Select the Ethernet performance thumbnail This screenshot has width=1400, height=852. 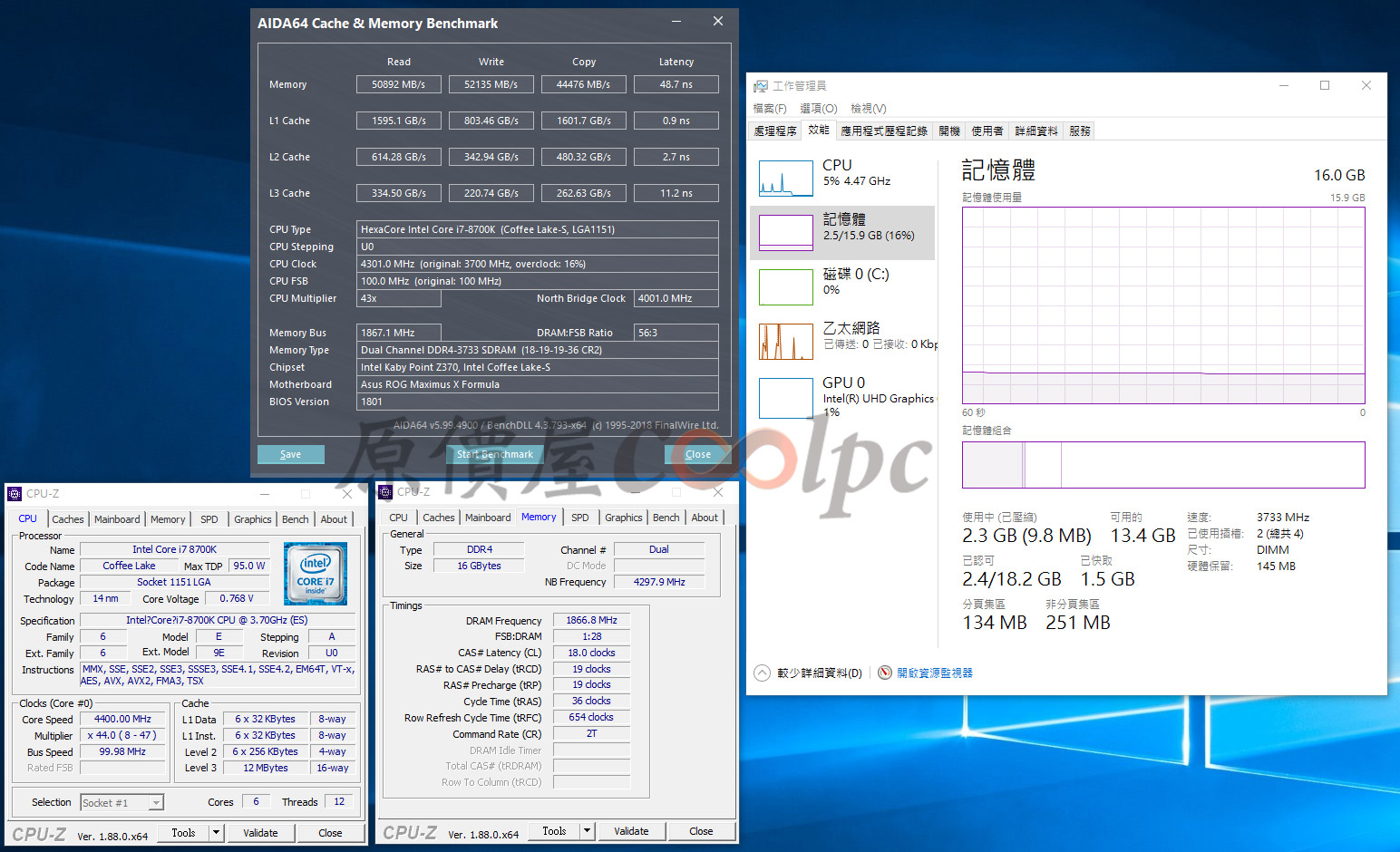(786, 342)
